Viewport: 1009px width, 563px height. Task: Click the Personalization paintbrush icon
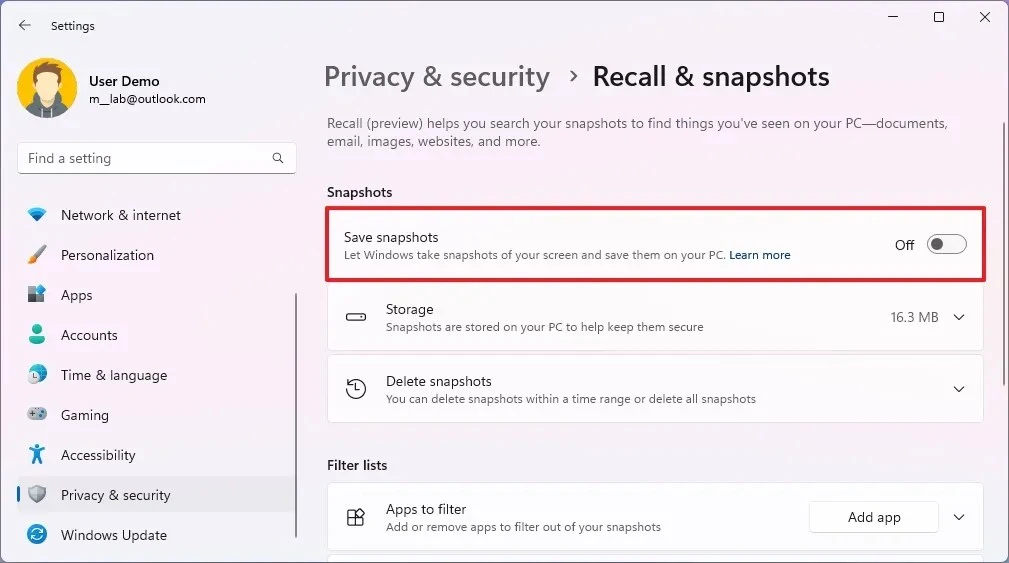pos(37,255)
